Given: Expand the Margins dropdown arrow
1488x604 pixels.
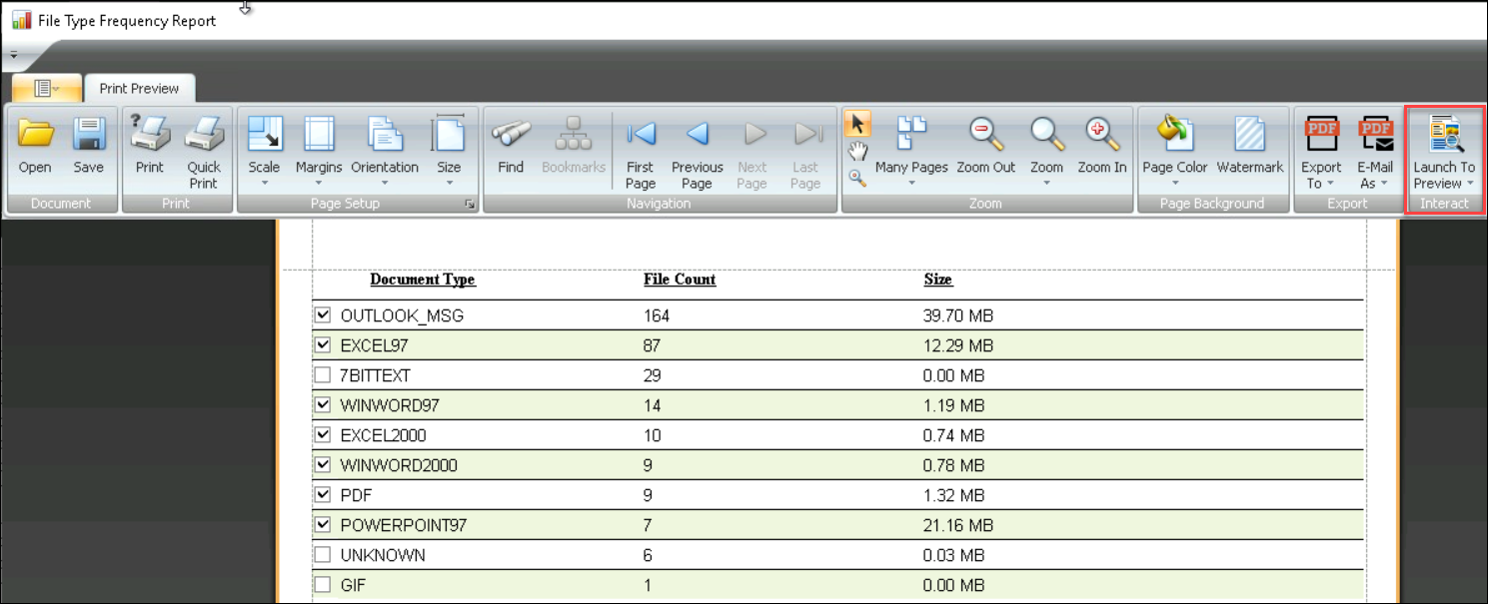Looking at the screenshot, I should click(319, 184).
